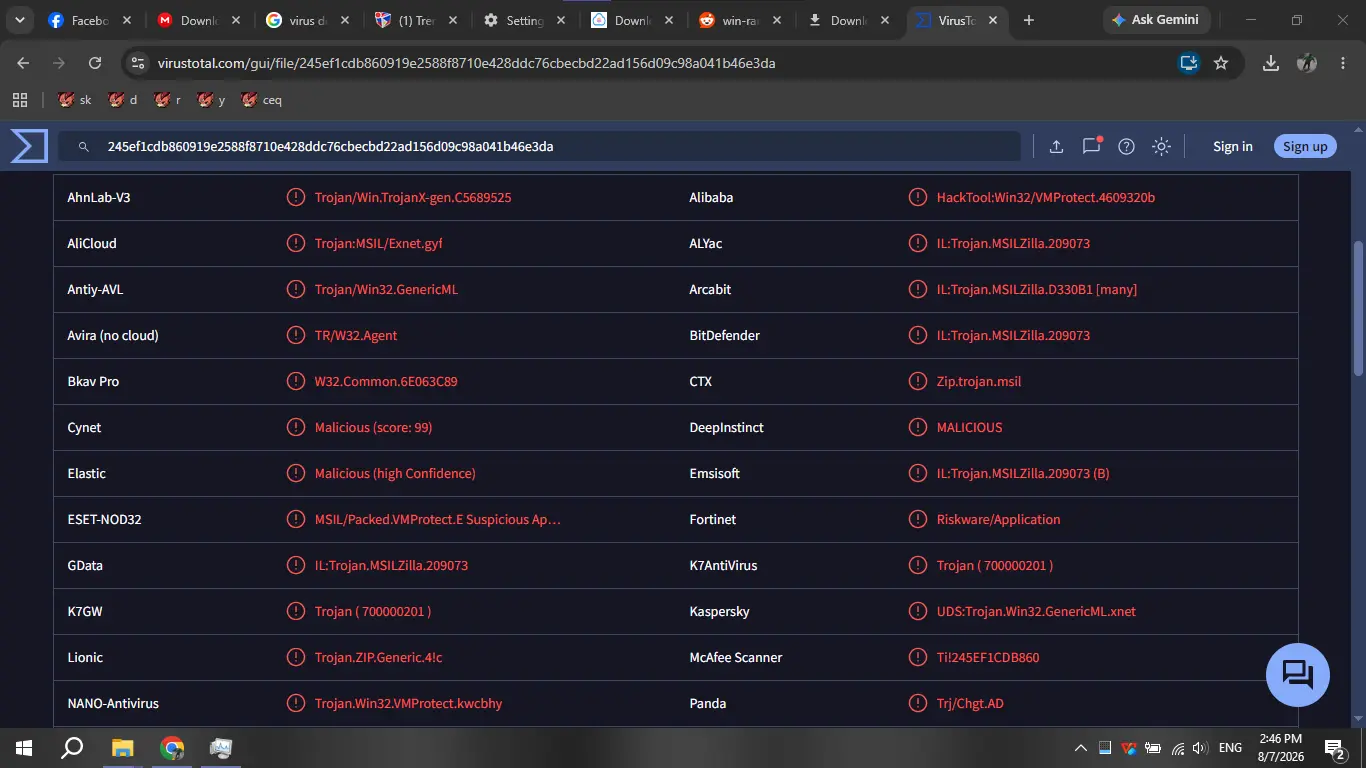The width and height of the screenshot is (1366, 768).
Task: Open the VirusTotal help icon
Action: tap(1126, 146)
